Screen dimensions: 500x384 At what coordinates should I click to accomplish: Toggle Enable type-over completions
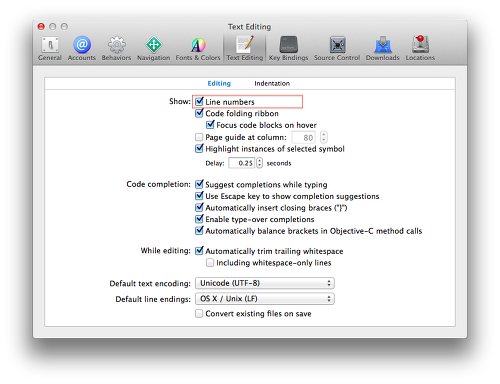click(x=199, y=219)
